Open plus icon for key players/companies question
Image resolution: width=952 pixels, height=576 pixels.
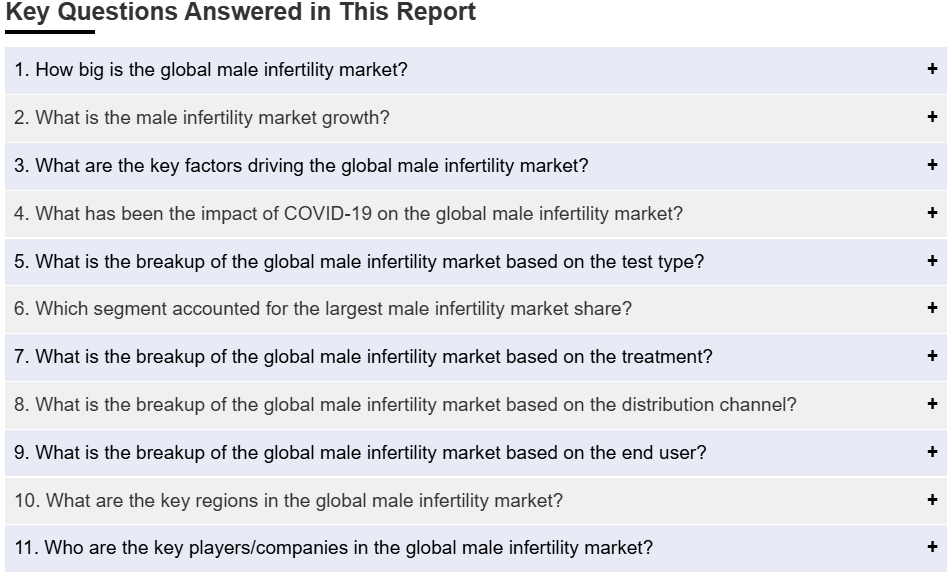pos(932,547)
